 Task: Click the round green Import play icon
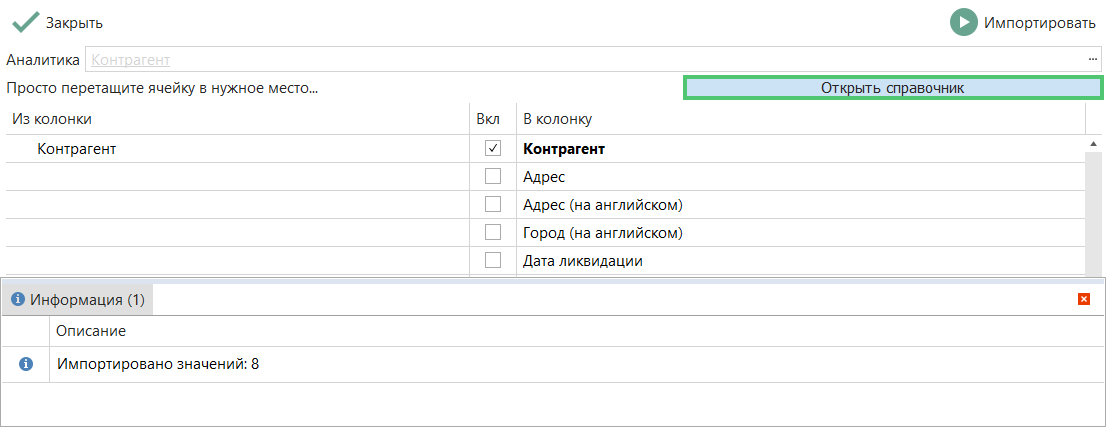(x=963, y=22)
